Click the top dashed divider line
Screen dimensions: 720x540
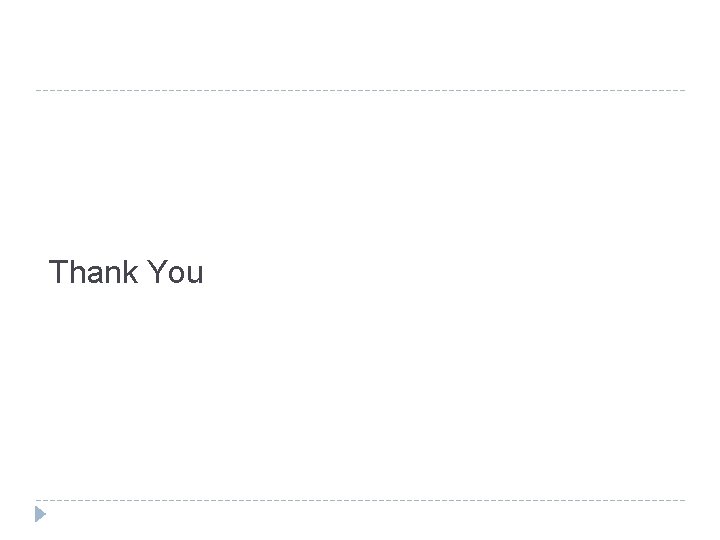point(360,91)
